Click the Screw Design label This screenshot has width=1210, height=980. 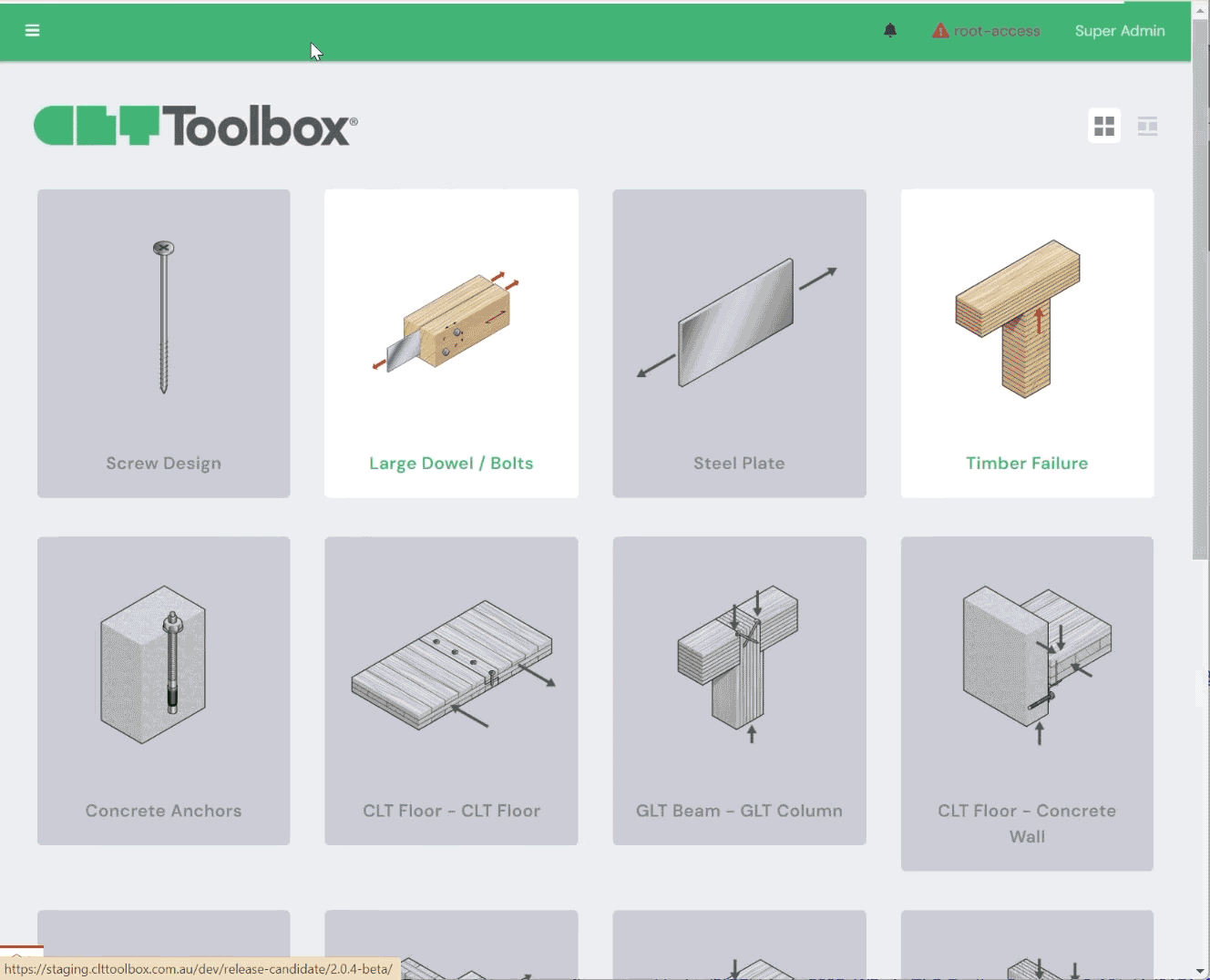pos(164,464)
